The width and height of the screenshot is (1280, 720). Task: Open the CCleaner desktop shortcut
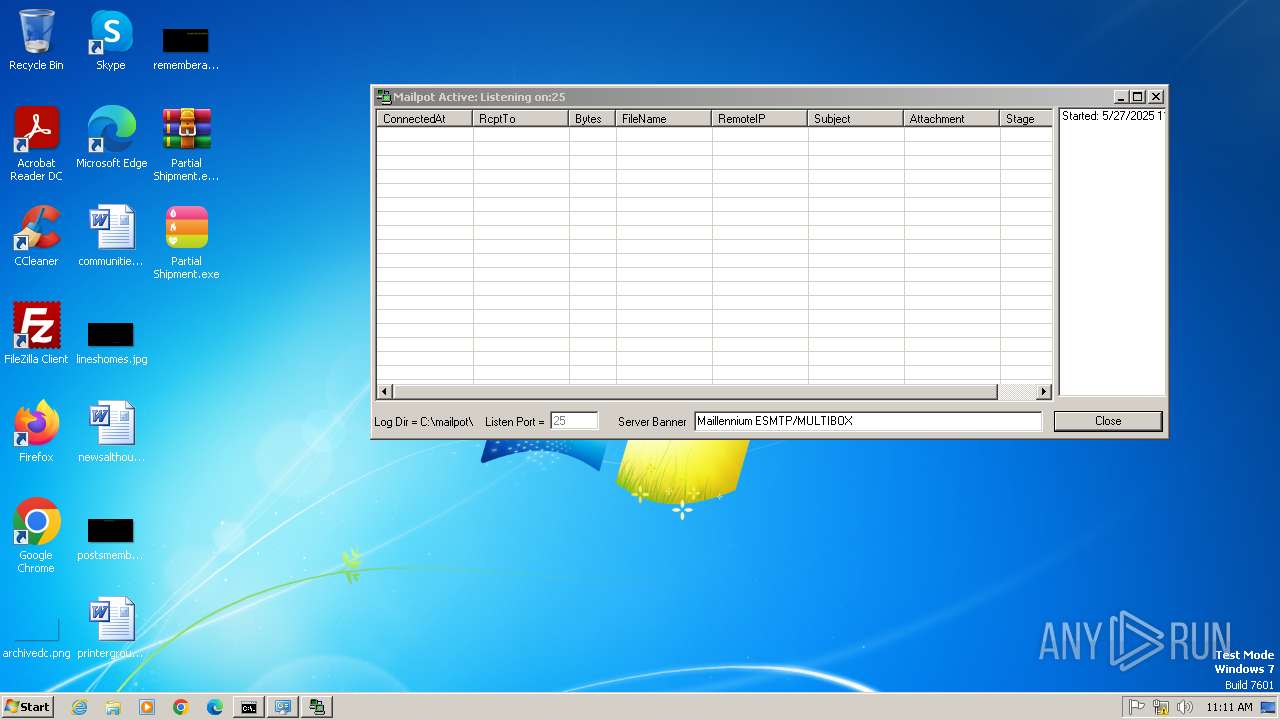point(36,236)
